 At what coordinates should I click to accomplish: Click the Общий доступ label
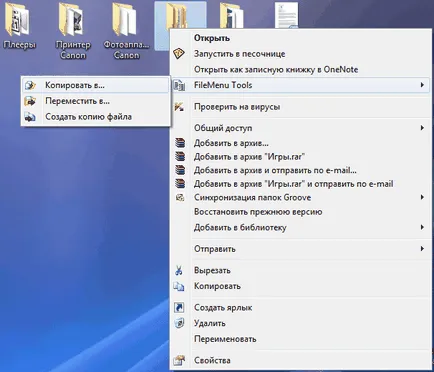pos(223,128)
